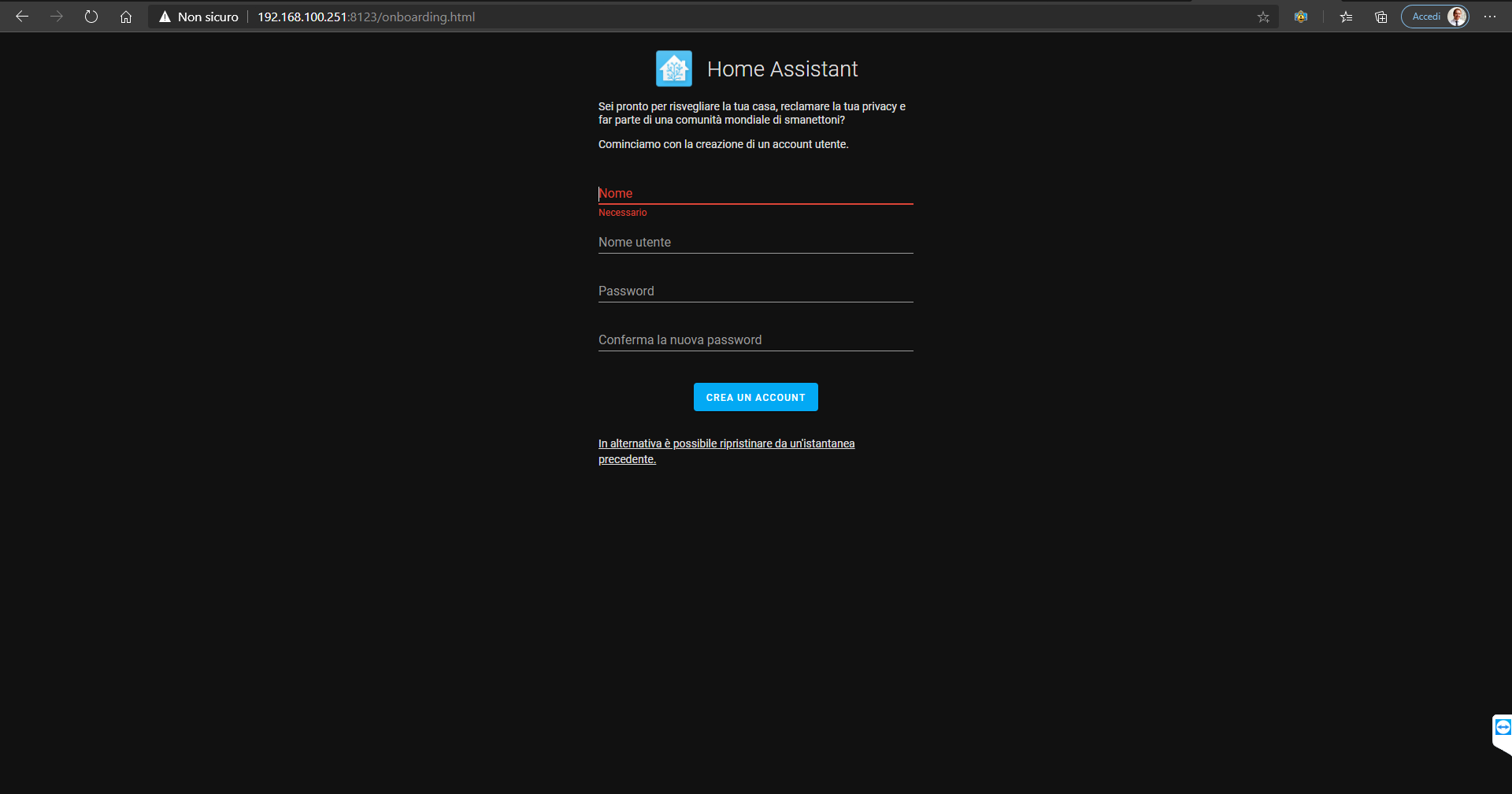Click the 'Necessario' error message
This screenshot has width=1512, height=794.
point(623,213)
